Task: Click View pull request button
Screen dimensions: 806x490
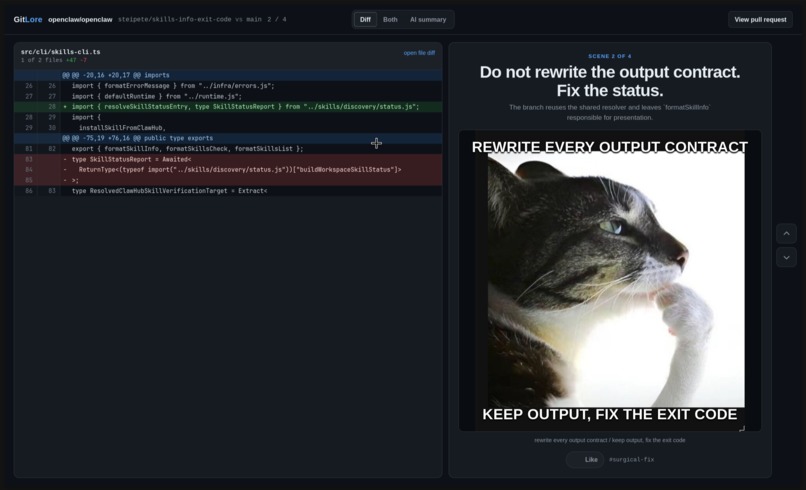Action: tap(760, 20)
